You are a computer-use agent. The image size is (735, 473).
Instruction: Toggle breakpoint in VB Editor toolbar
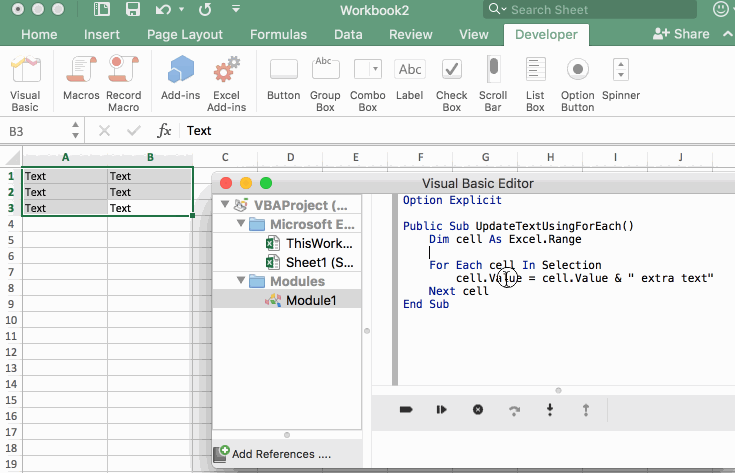[406, 410]
